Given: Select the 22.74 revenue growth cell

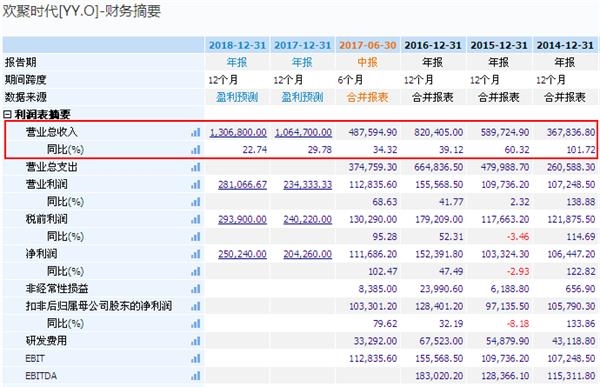Looking at the screenshot, I should [x=255, y=150].
